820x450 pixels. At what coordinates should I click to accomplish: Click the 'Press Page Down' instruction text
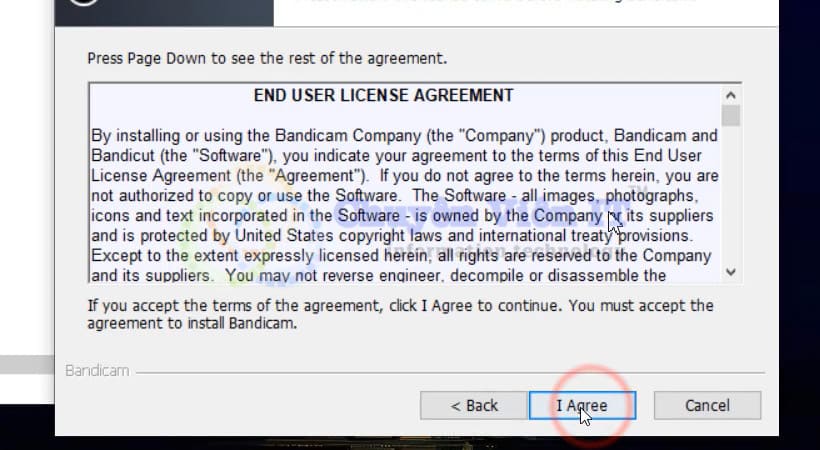click(x=267, y=58)
